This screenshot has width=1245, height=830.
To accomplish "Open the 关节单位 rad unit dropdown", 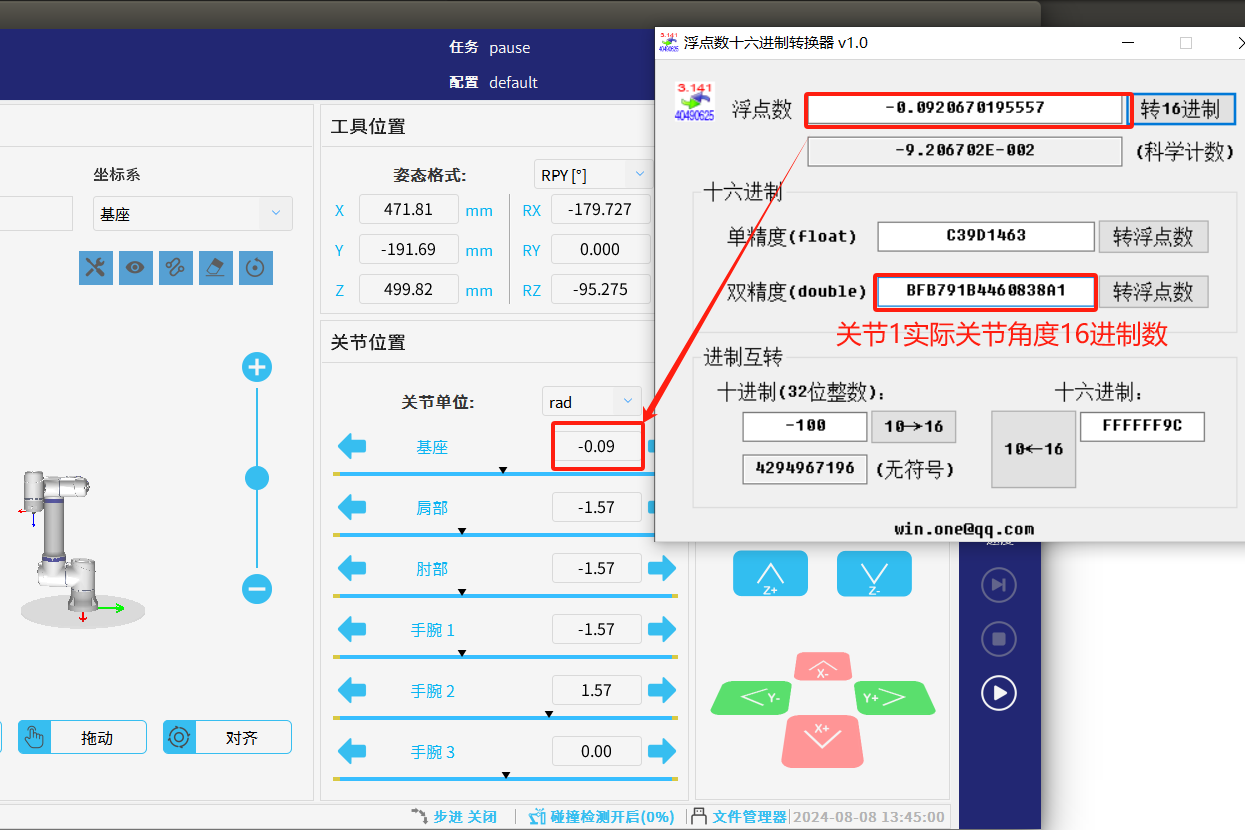I will click(591, 402).
